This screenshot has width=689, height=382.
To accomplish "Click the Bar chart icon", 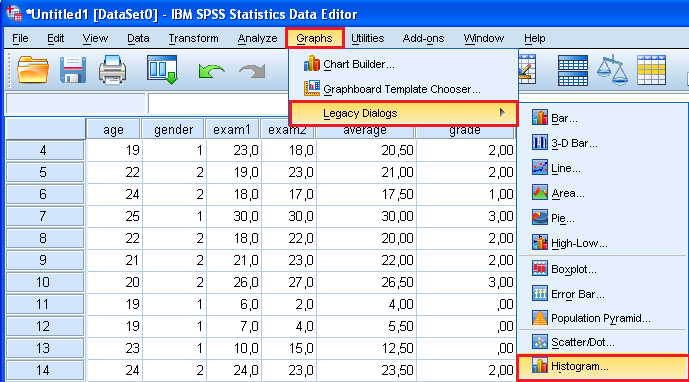I will [x=540, y=118].
